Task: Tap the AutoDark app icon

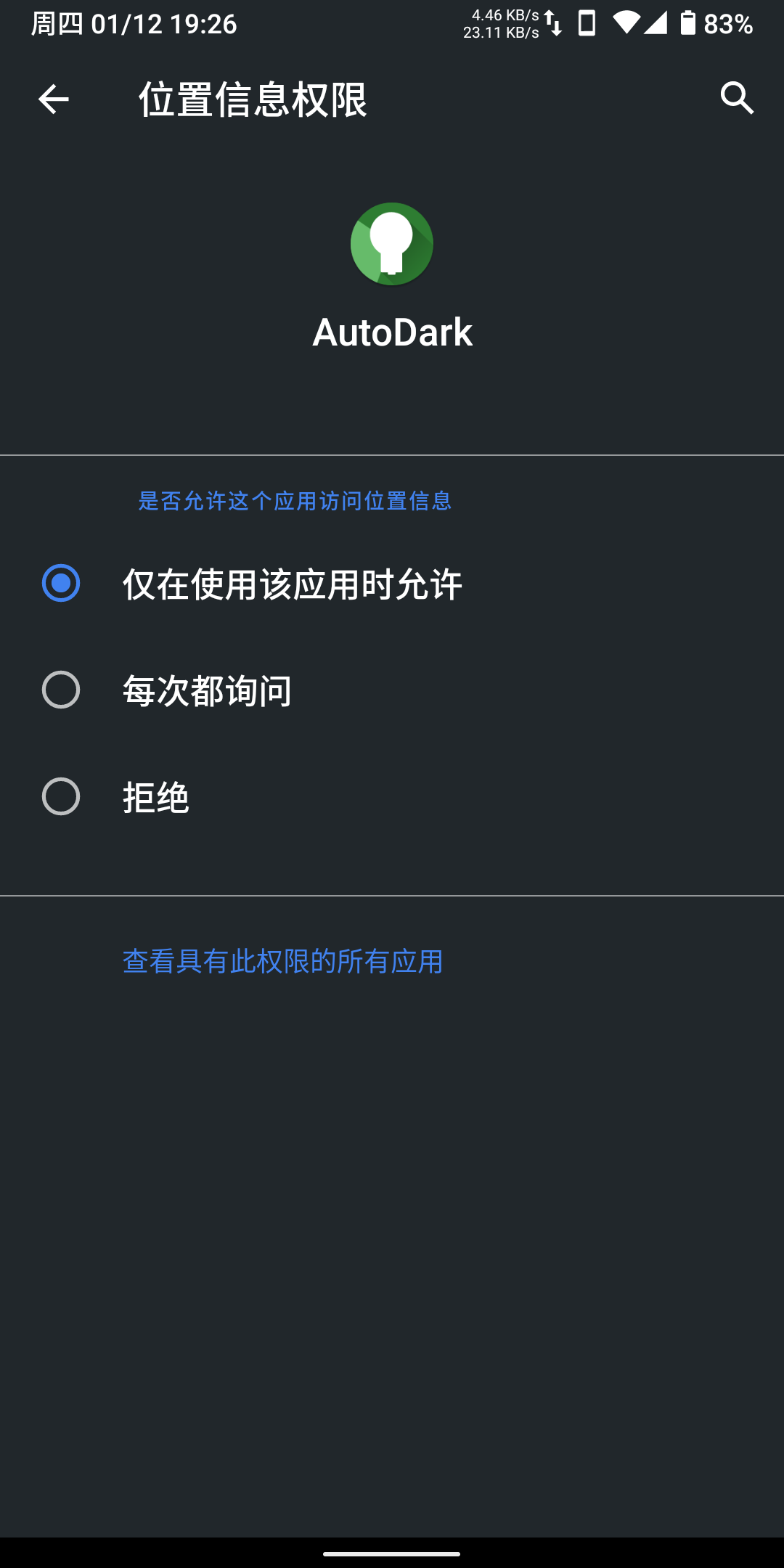Action: [391, 243]
